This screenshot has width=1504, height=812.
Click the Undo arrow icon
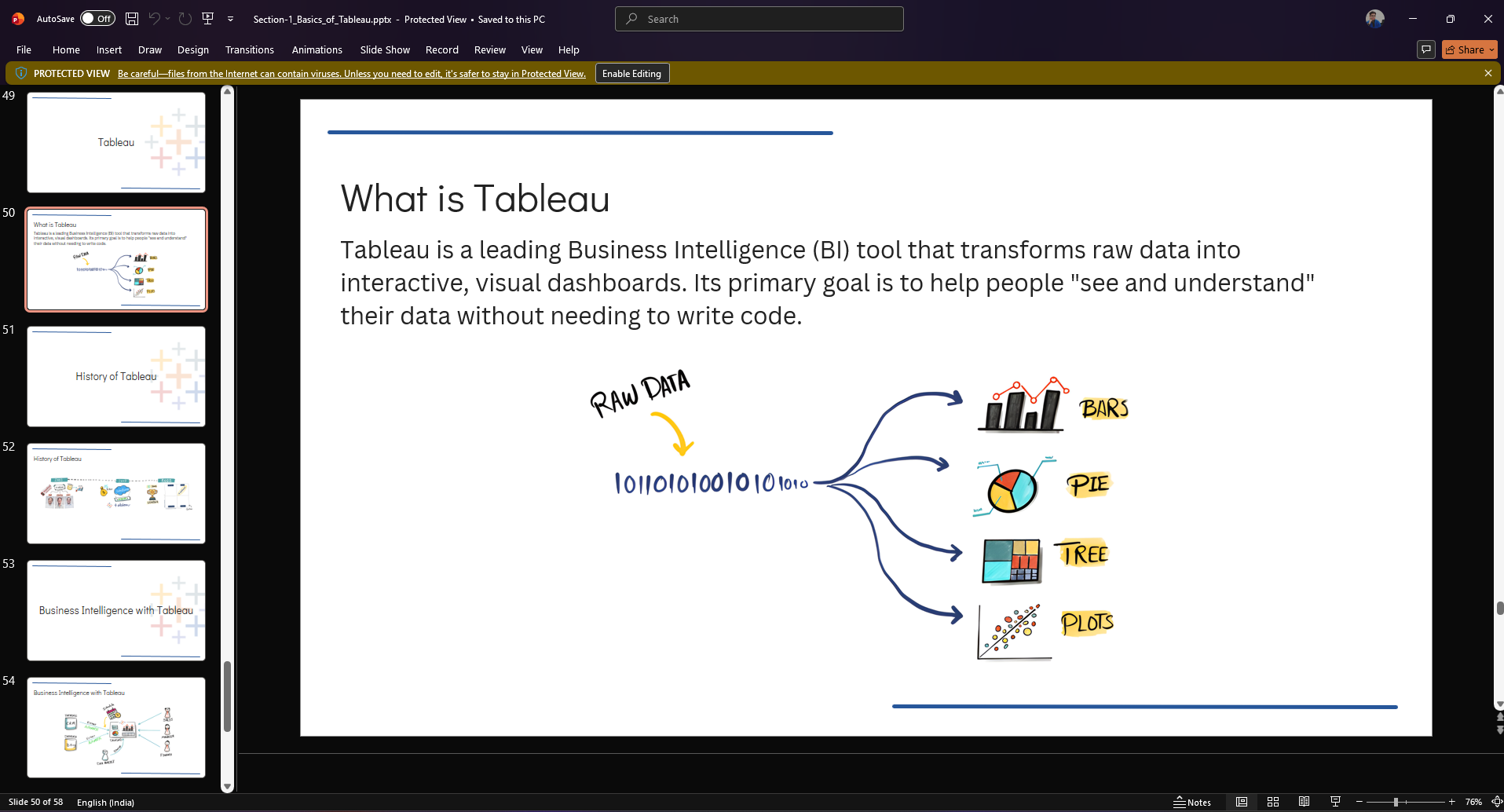click(x=155, y=19)
